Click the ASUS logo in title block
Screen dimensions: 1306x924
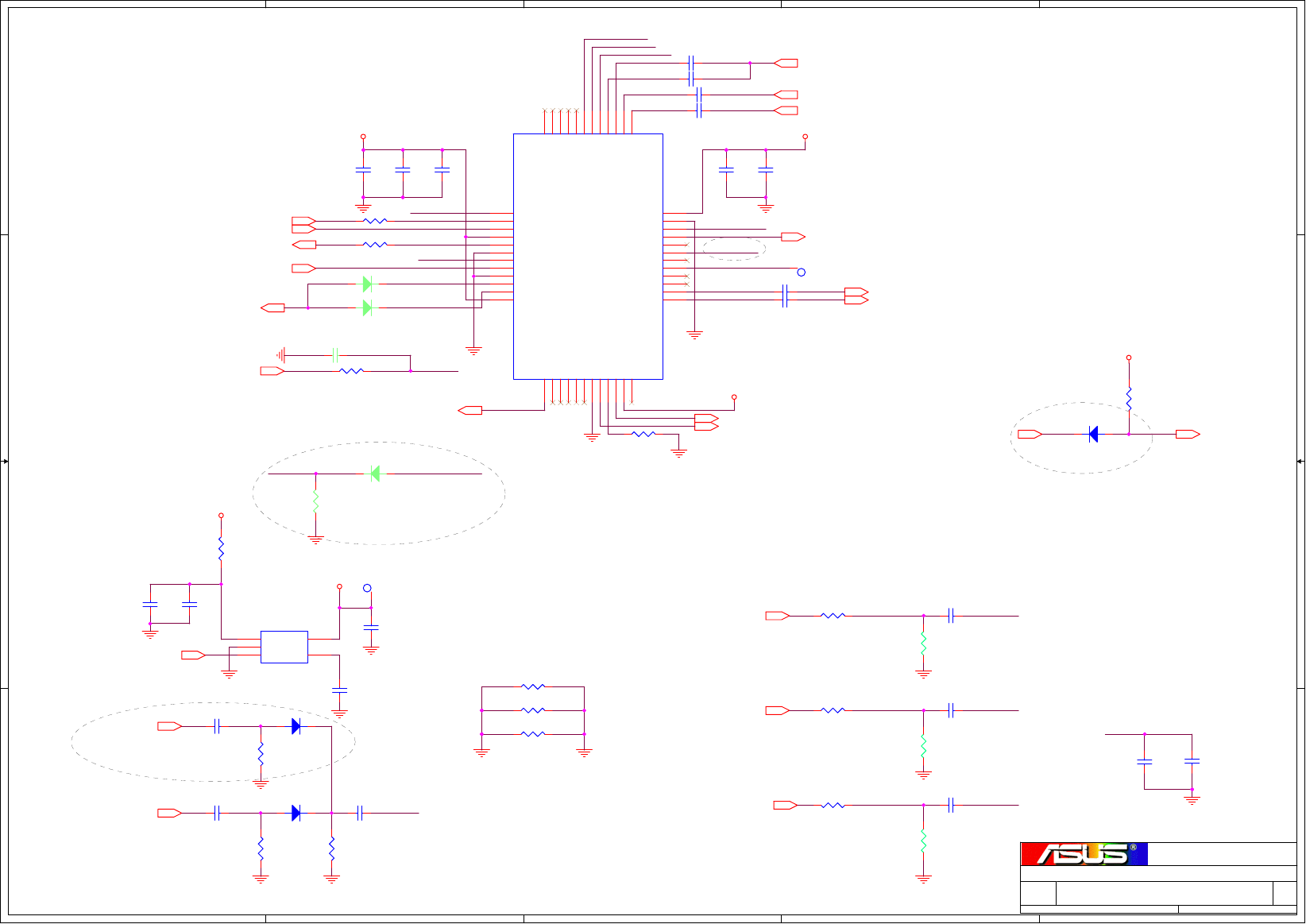1084,854
